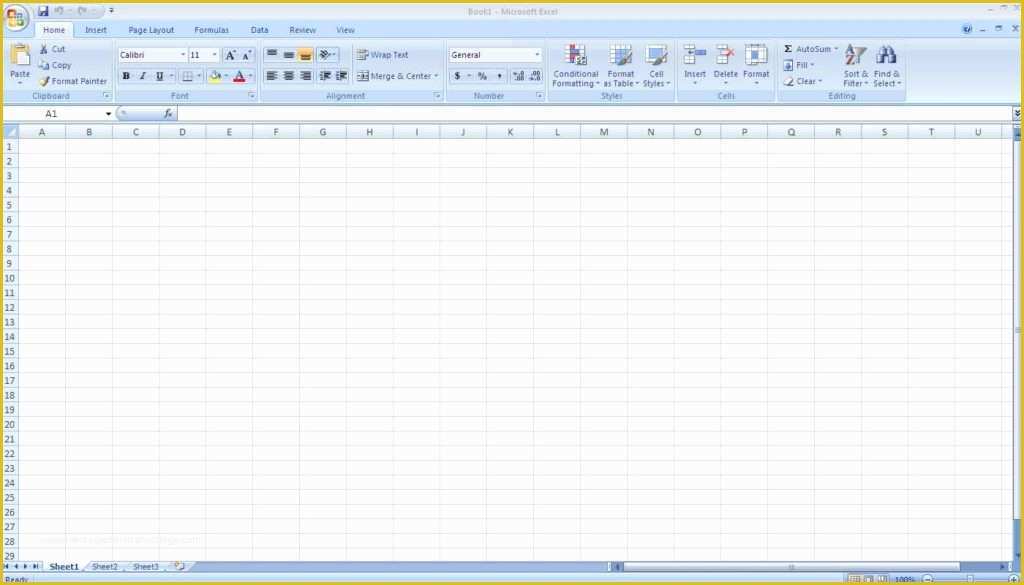Expand the AutoSum dropdown arrow

836,49
